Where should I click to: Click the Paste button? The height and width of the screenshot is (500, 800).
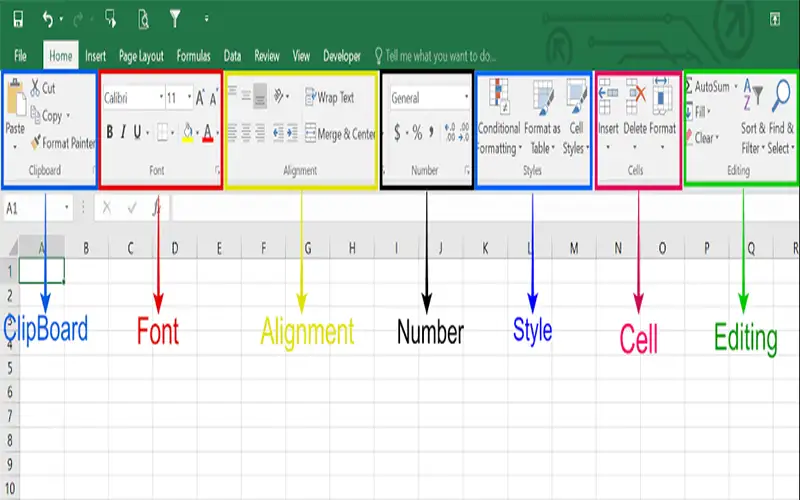tap(15, 110)
